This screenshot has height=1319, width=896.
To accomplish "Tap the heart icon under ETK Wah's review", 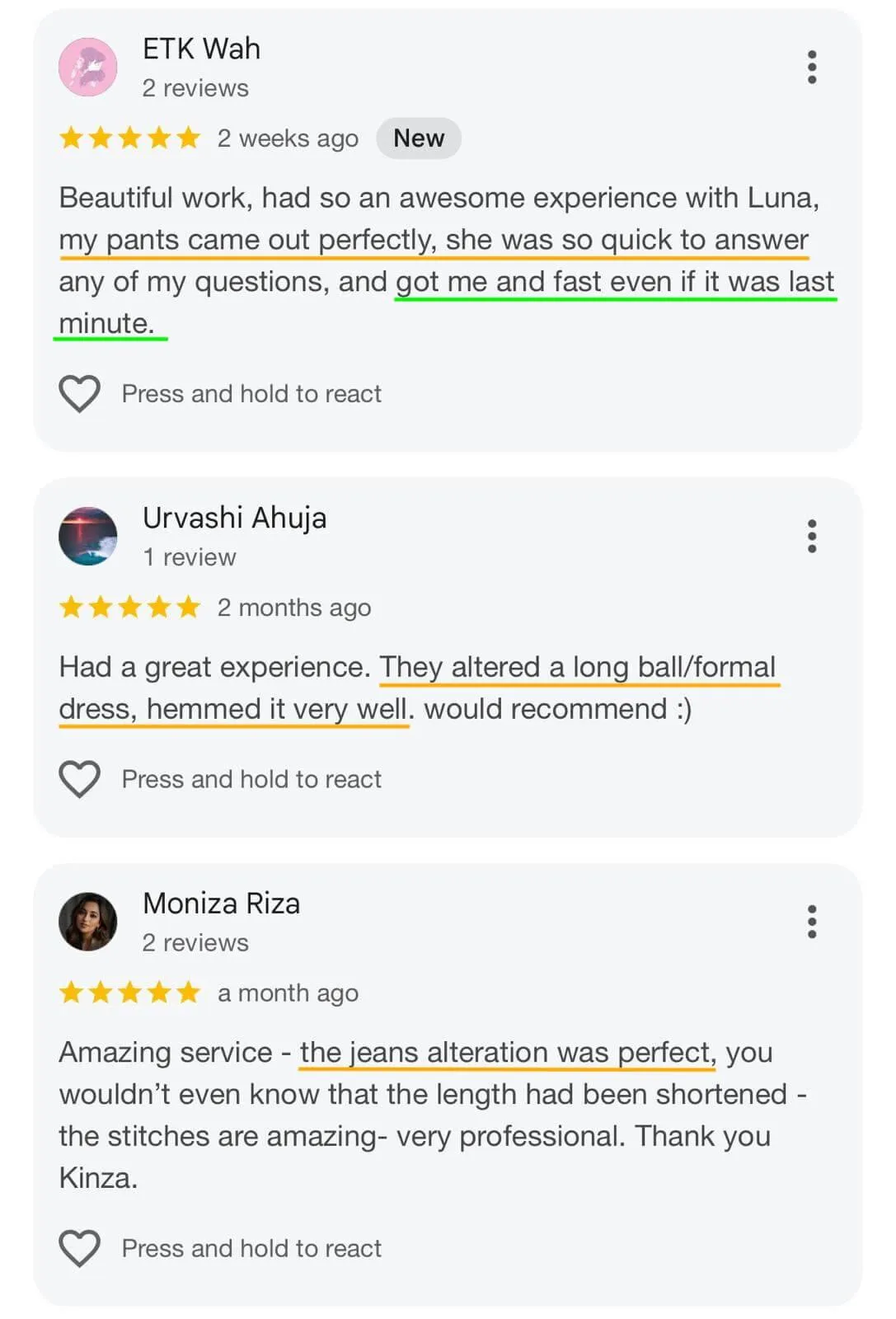I will [x=79, y=393].
